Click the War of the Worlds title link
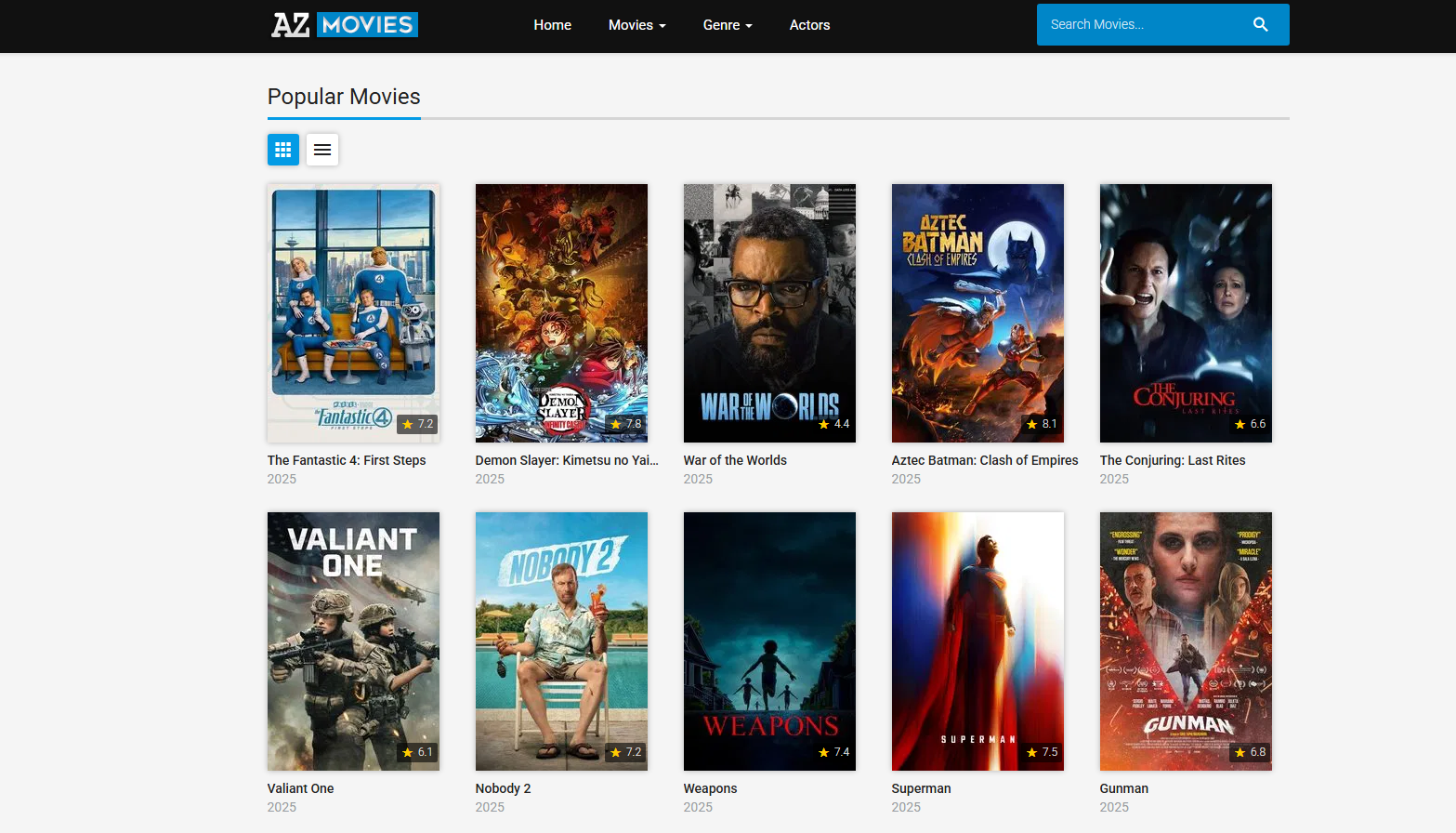 (735, 460)
